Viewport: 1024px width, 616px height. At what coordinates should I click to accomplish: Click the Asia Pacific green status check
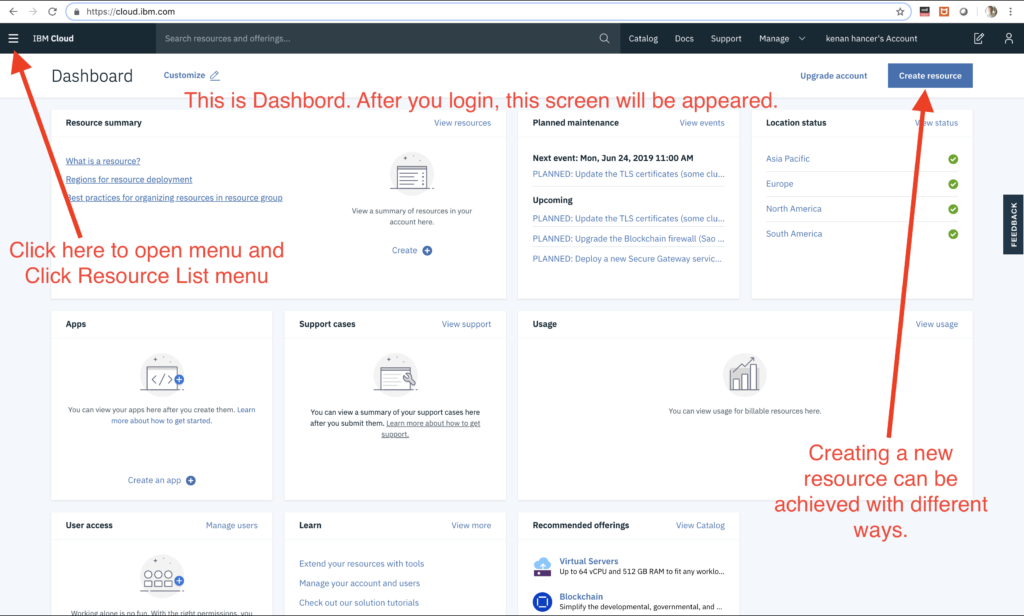point(953,159)
